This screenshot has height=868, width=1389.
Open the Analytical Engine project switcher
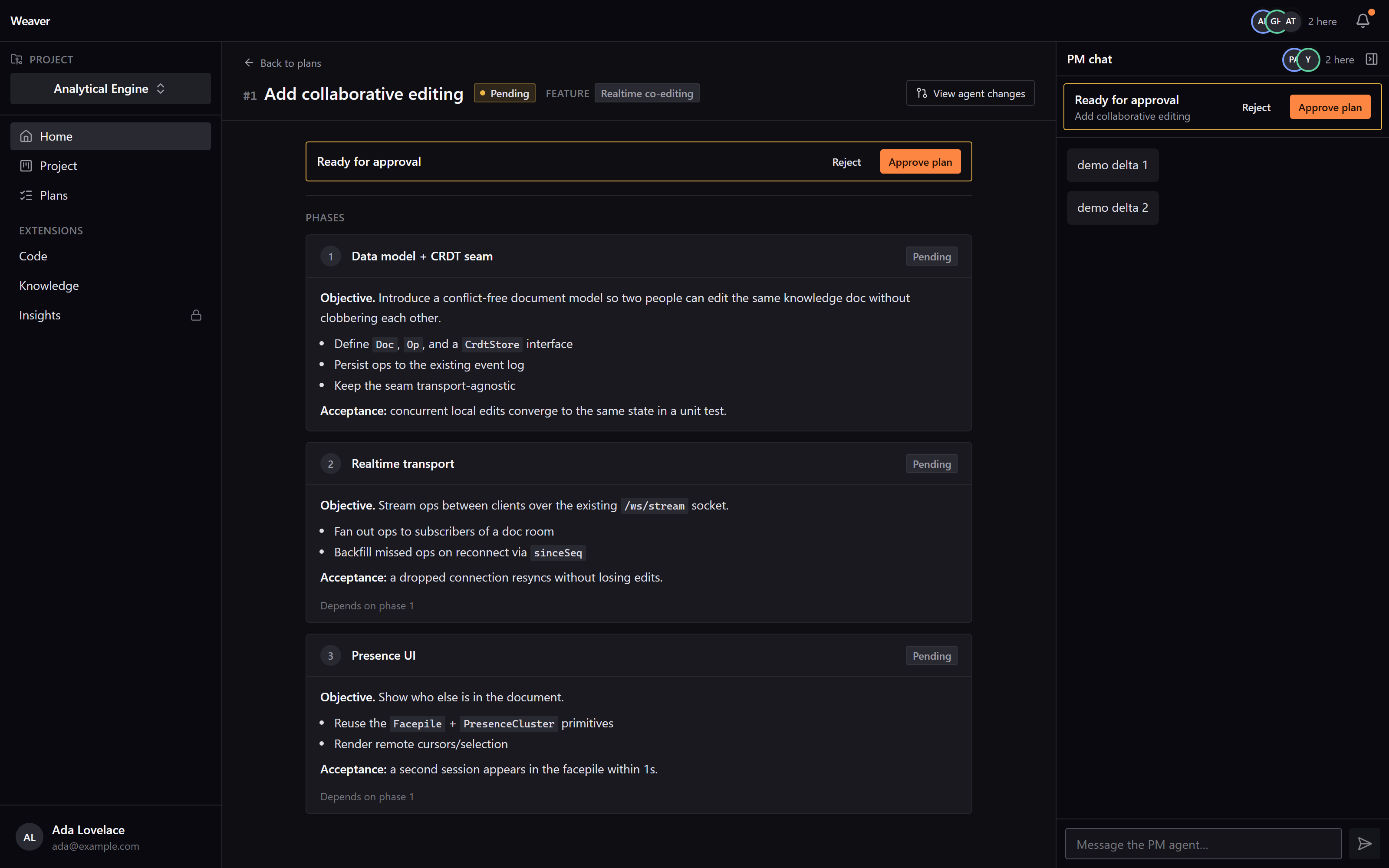(x=110, y=89)
